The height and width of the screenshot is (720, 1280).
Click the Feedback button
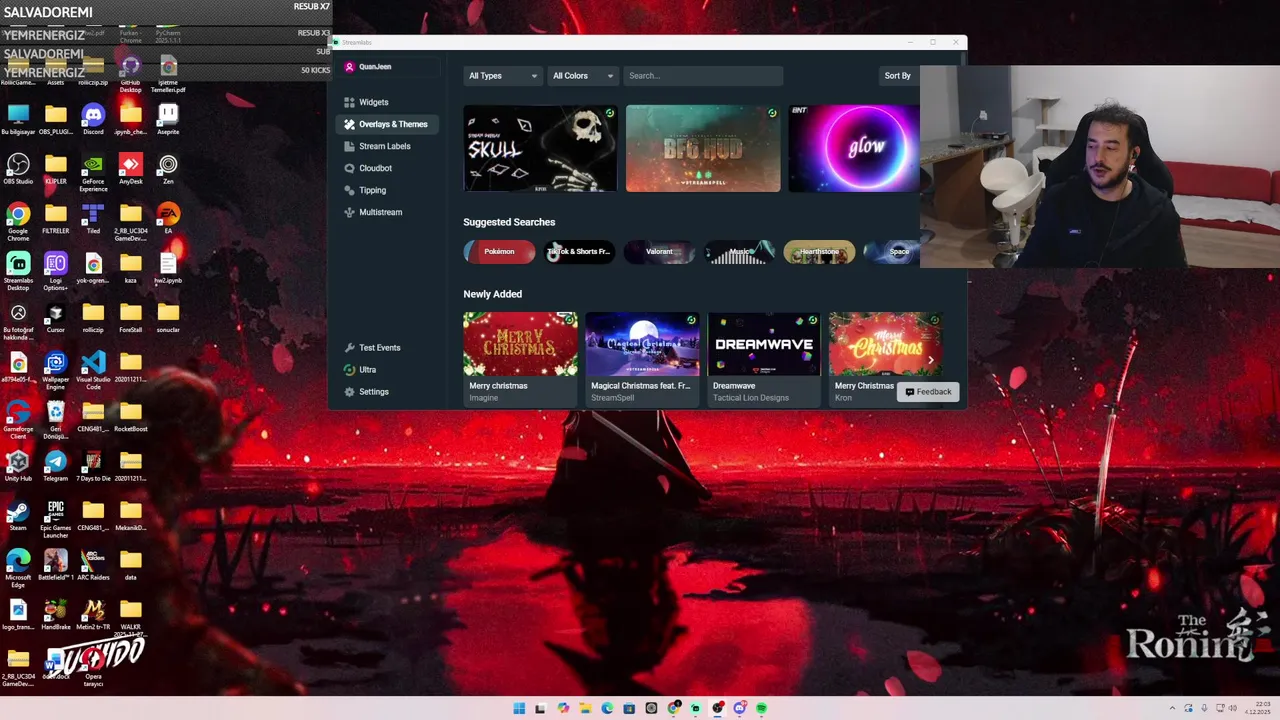tap(928, 392)
